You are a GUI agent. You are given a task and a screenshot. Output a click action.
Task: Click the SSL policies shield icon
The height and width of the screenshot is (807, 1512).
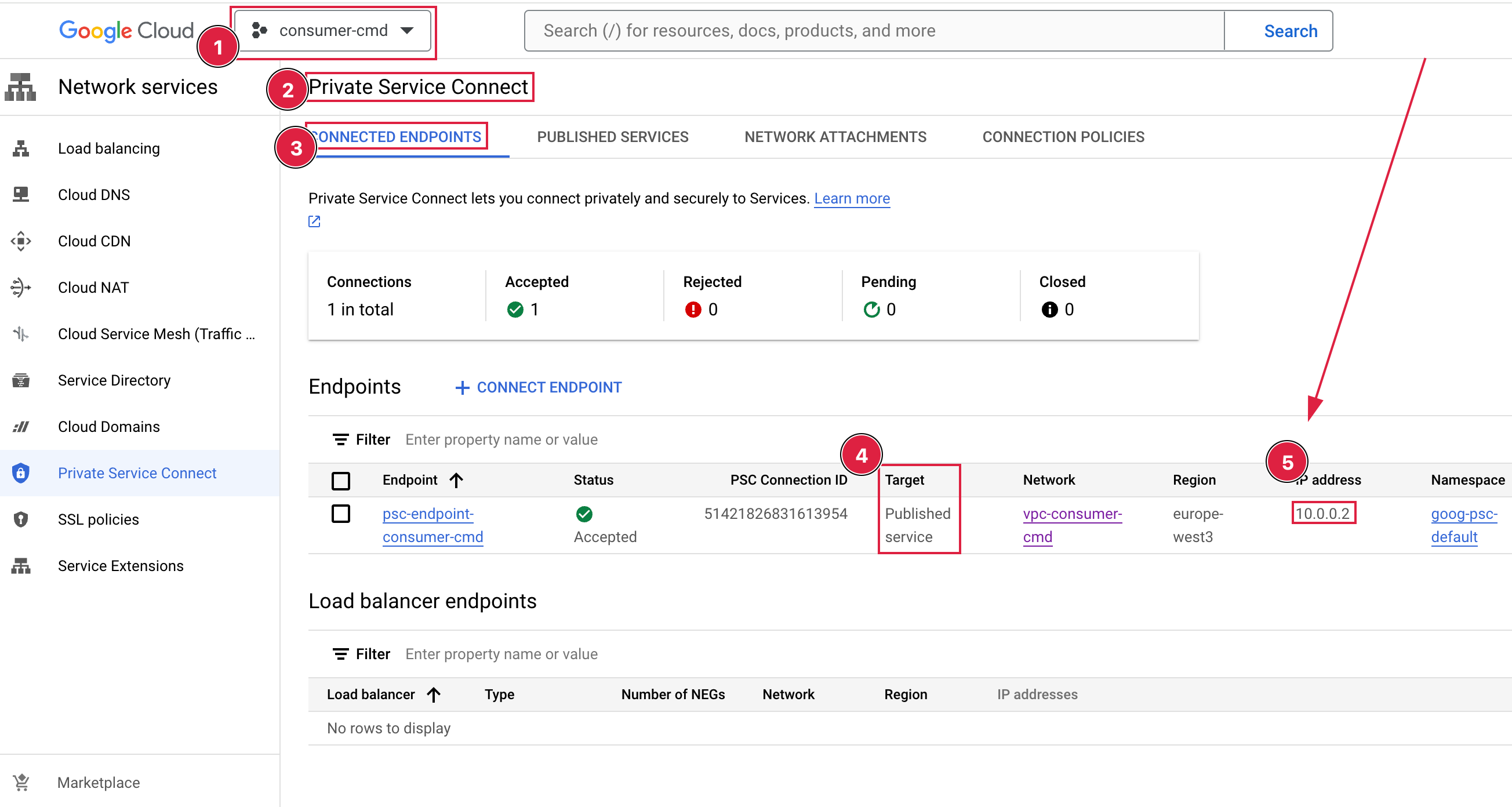tap(21, 519)
